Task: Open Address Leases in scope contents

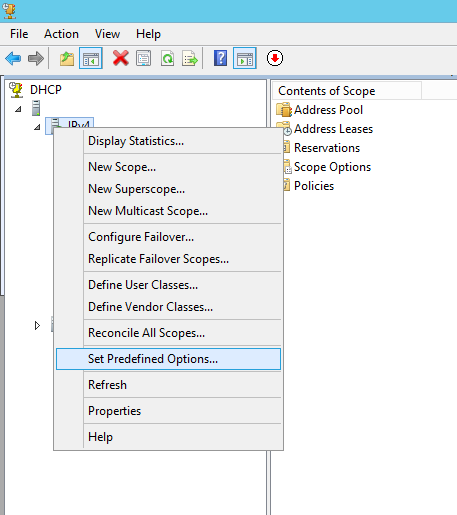Action: [x=333, y=129]
